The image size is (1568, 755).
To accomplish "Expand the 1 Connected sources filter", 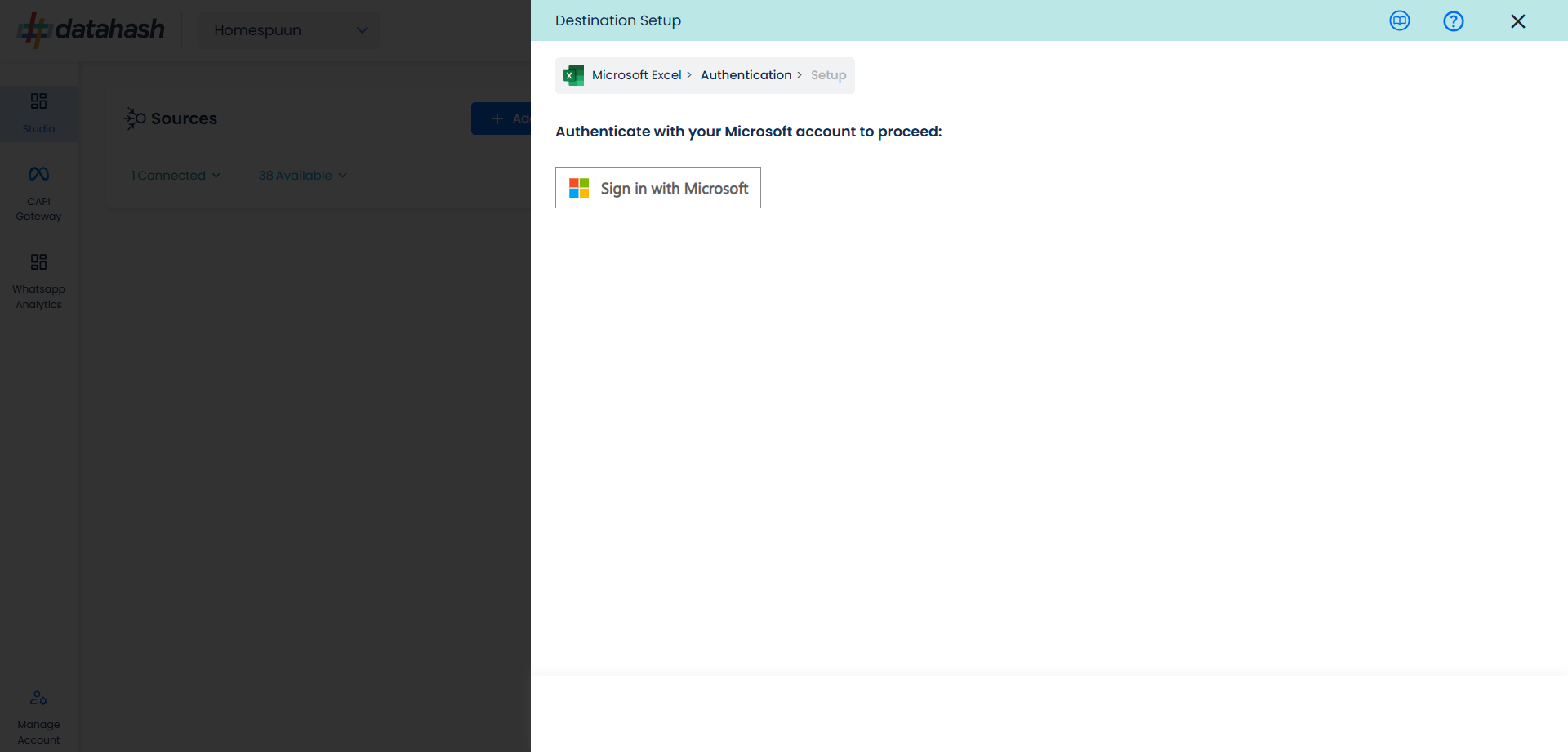I will tap(176, 176).
